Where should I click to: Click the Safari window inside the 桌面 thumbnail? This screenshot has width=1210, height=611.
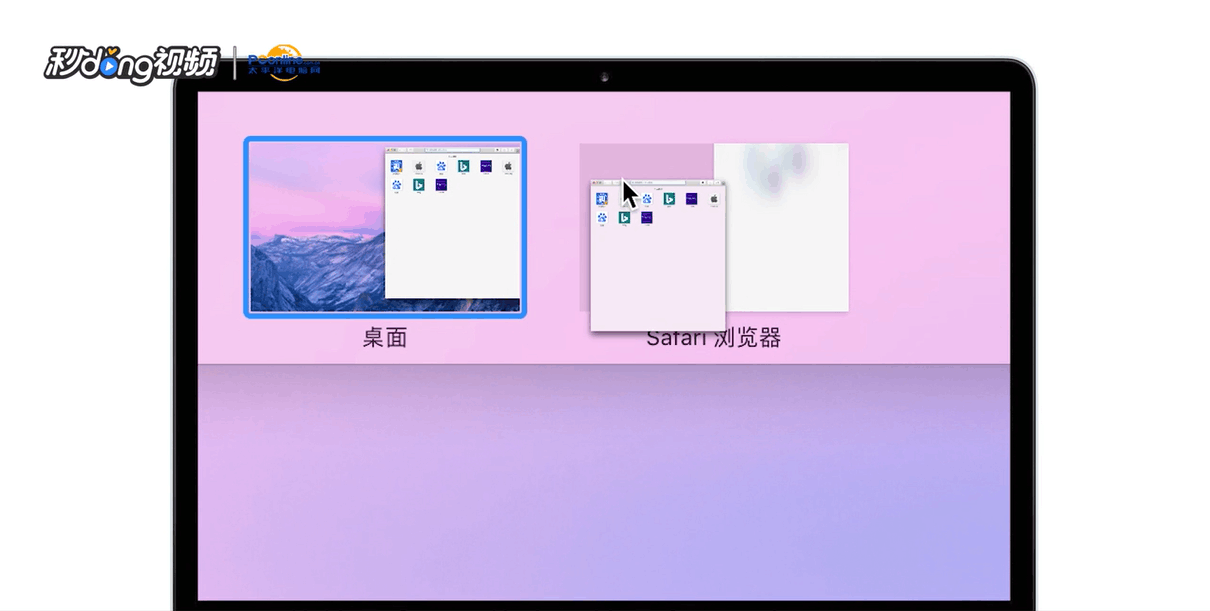[x=453, y=224]
